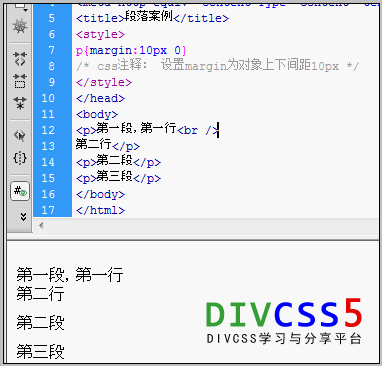Click the Balance Braces icon

(20, 158)
